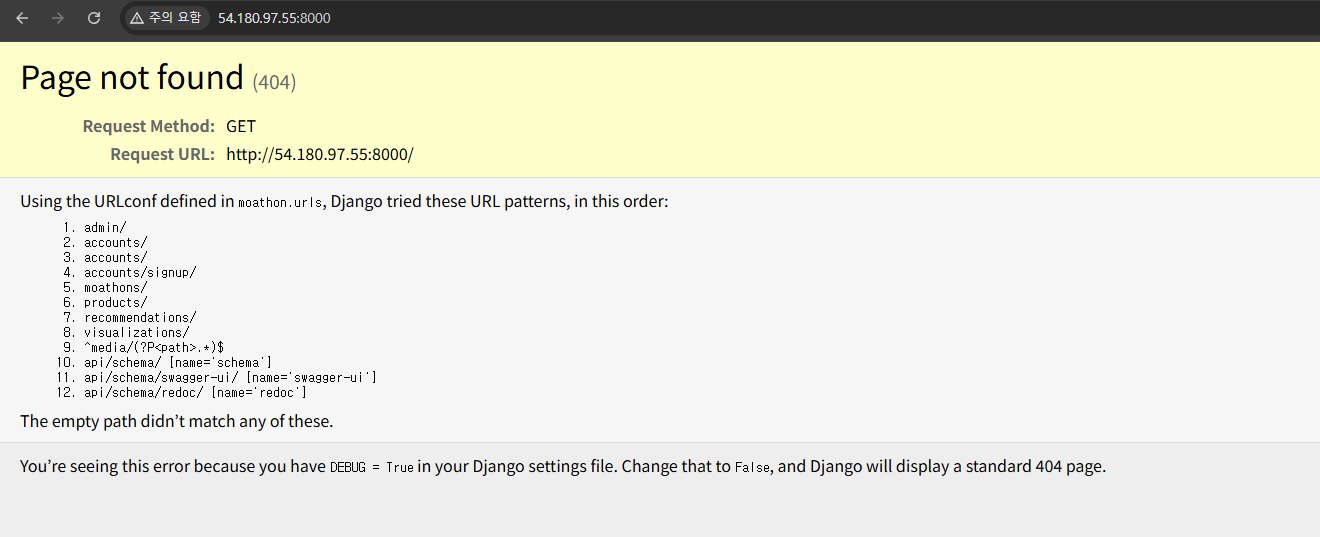Viewport: 1320px width, 537px height.
Task: Click the Request URL value http://54.180.97.55:8000/
Action: coord(320,154)
